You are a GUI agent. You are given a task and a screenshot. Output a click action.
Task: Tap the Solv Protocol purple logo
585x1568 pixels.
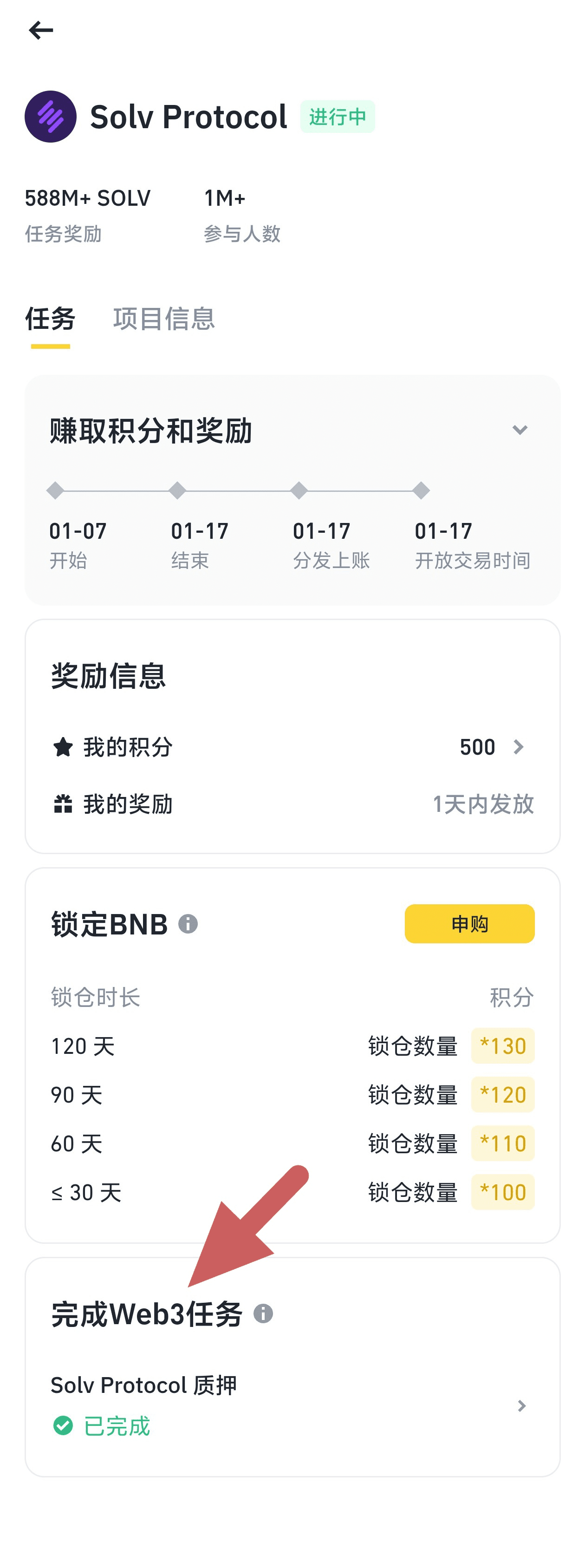click(x=51, y=116)
